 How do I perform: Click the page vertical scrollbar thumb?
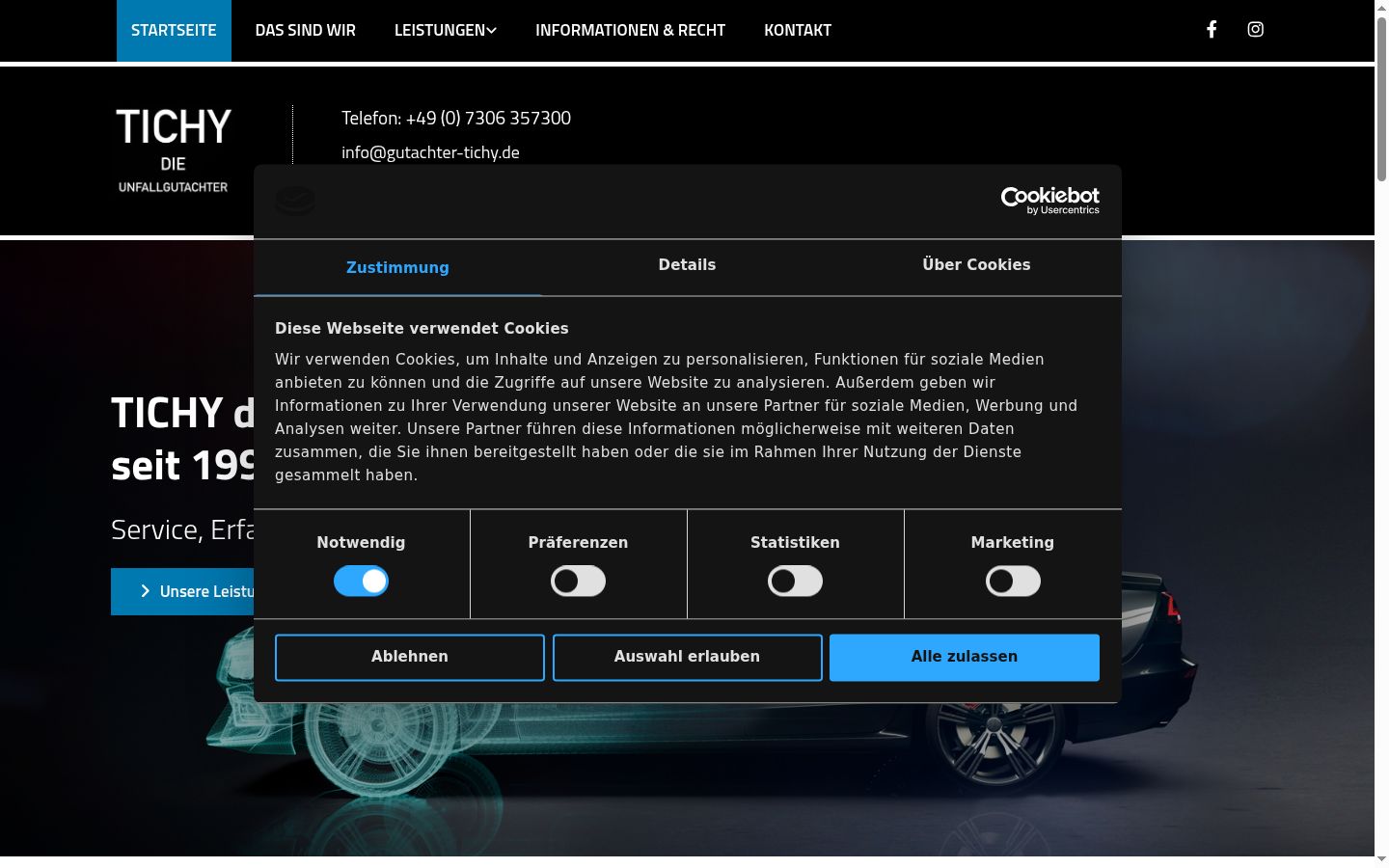tap(1381, 98)
